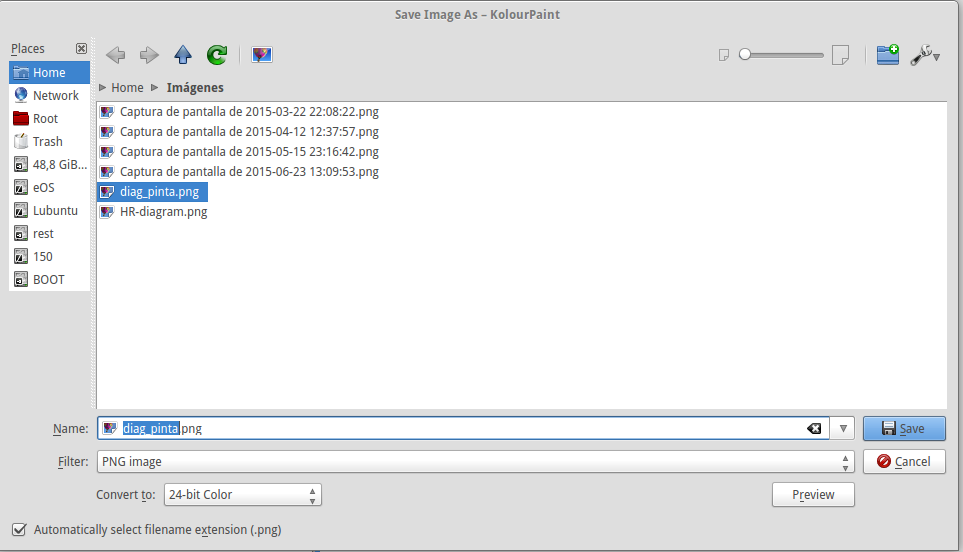The image size is (963, 552).
Task: Click Imágenes in the breadcrumb path
Action: click(195, 88)
